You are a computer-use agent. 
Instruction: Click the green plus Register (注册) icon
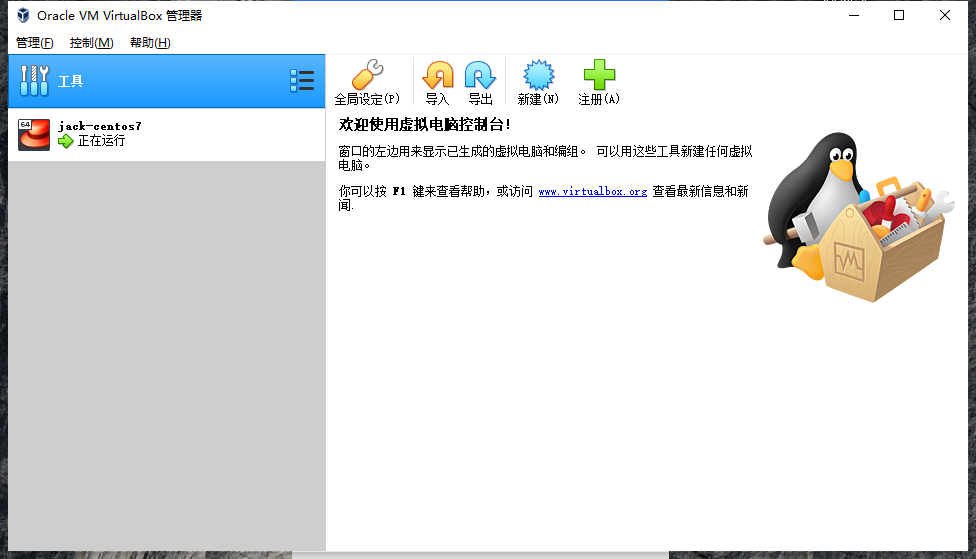tap(599, 75)
